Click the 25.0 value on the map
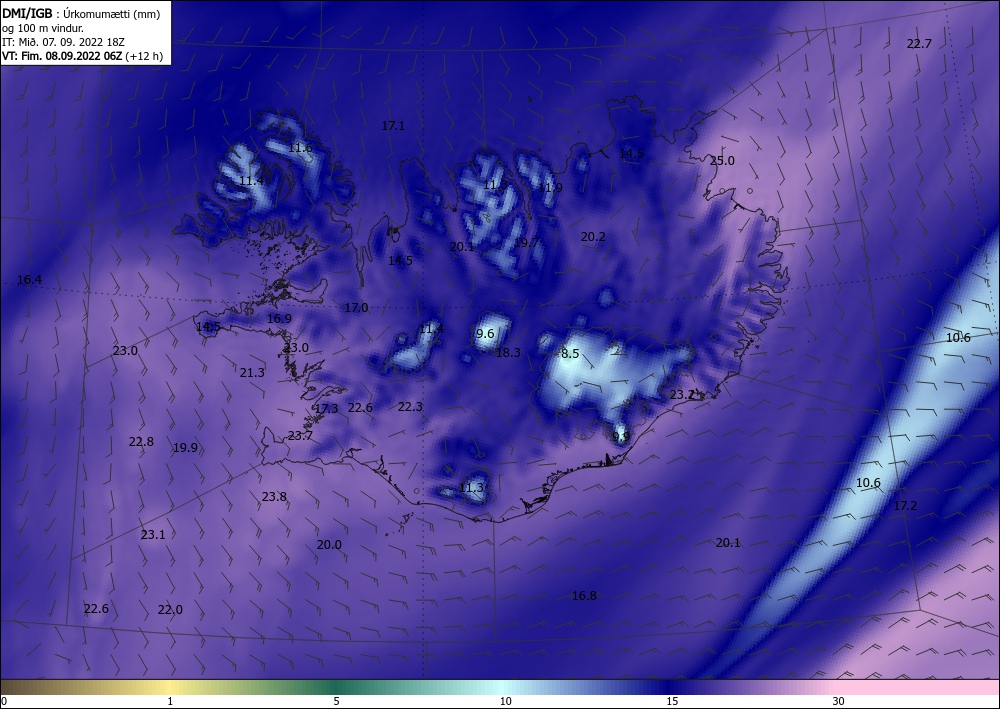Viewport: 1000px width, 709px height. point(722,161)
